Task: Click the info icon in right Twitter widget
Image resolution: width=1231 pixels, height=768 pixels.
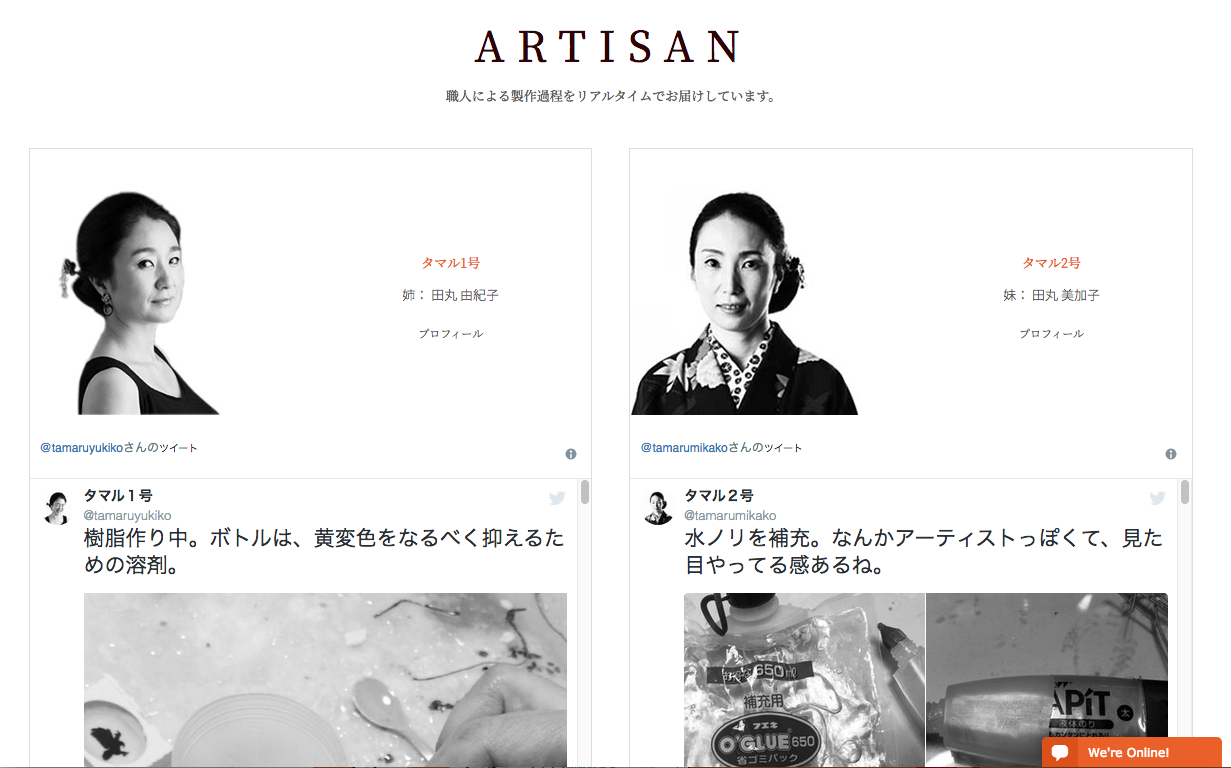Action: [x=1171, y=454]
